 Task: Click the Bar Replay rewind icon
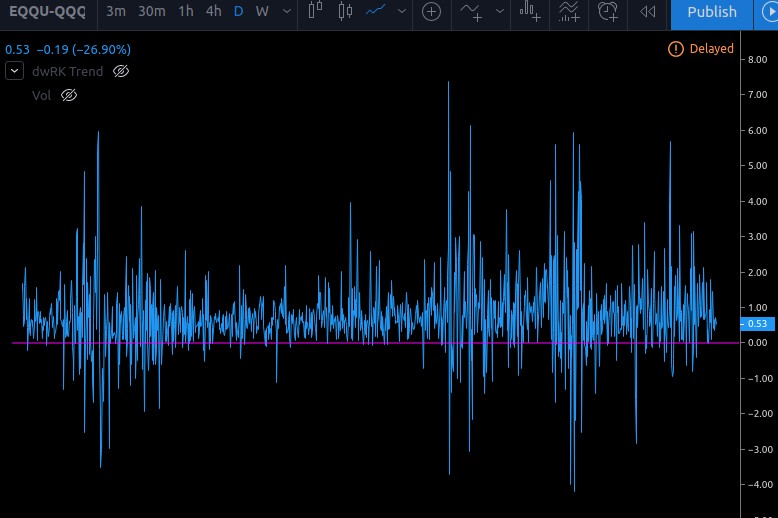point(647,12)
